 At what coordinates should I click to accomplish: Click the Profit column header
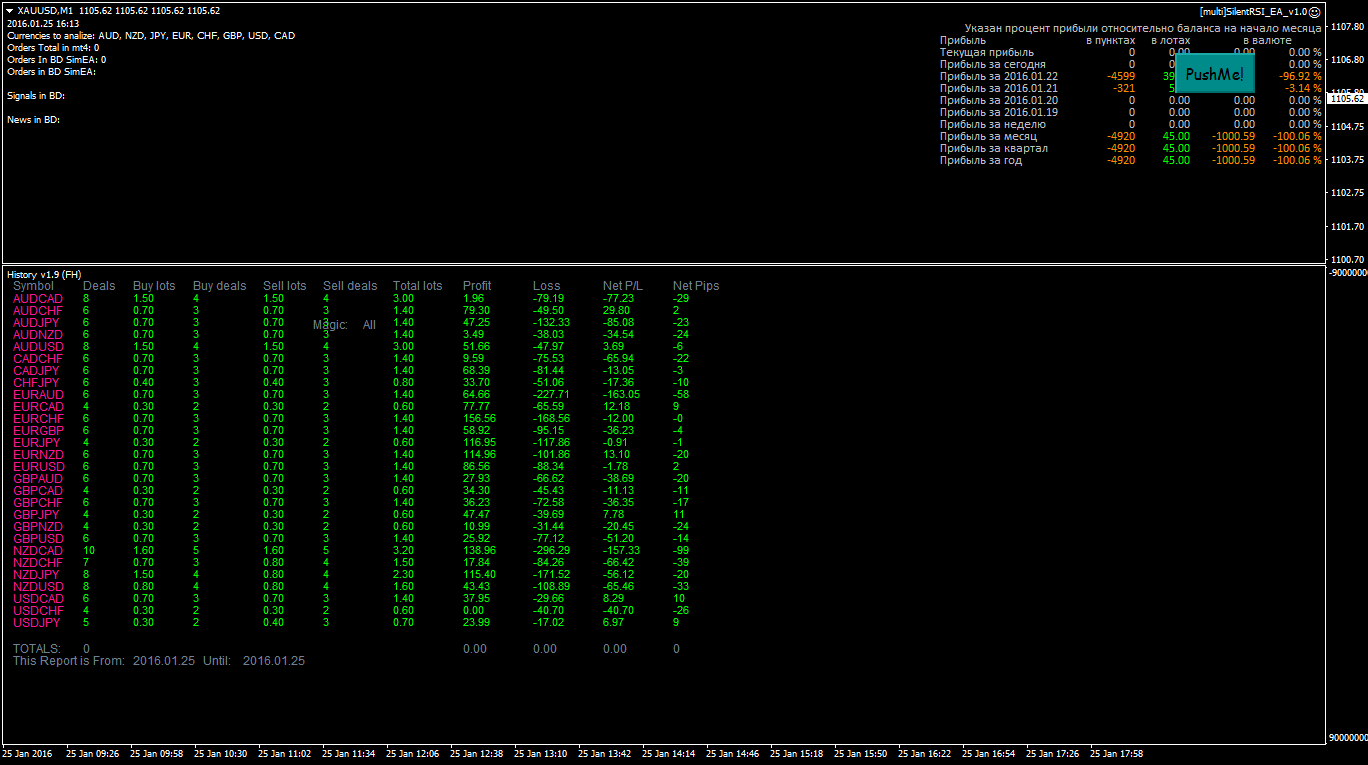(x=477, y=286)
